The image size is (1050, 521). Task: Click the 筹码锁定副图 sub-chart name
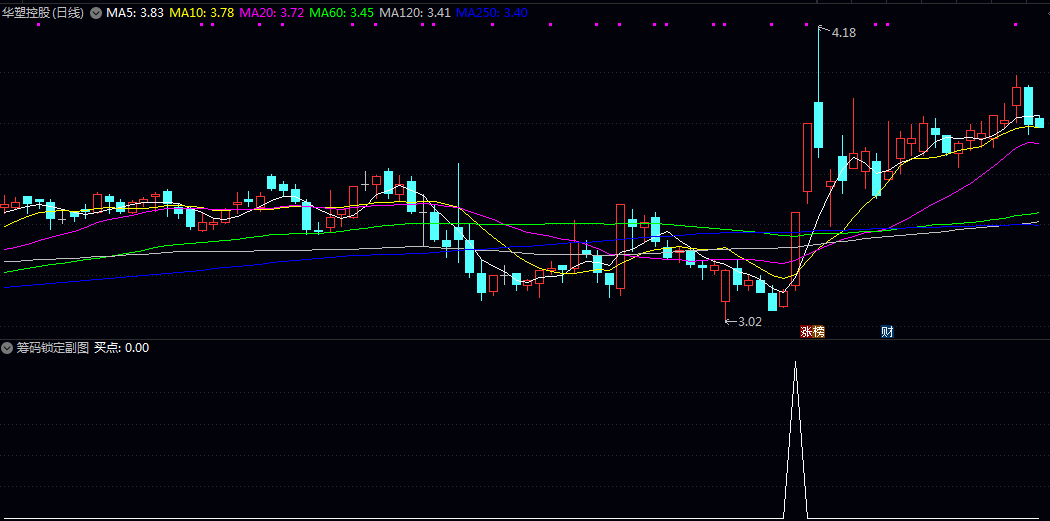pos(52,348)
